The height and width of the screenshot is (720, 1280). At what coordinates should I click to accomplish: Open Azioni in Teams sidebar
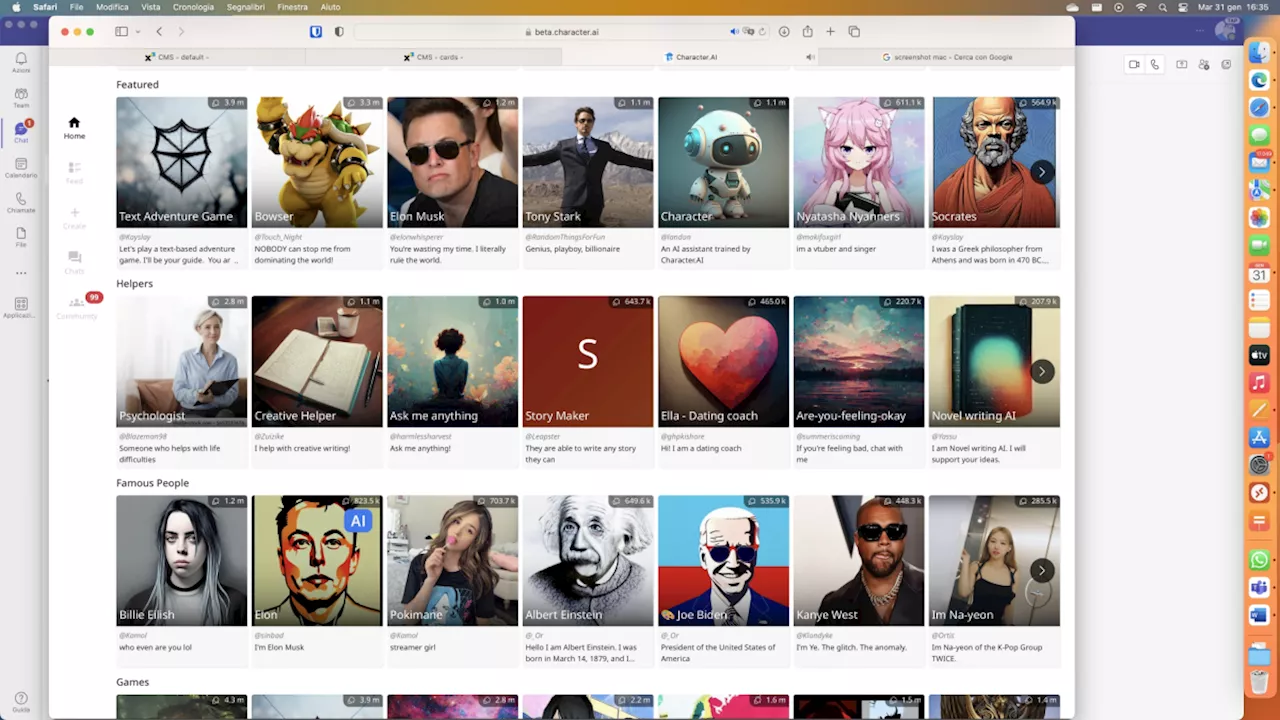21,63
